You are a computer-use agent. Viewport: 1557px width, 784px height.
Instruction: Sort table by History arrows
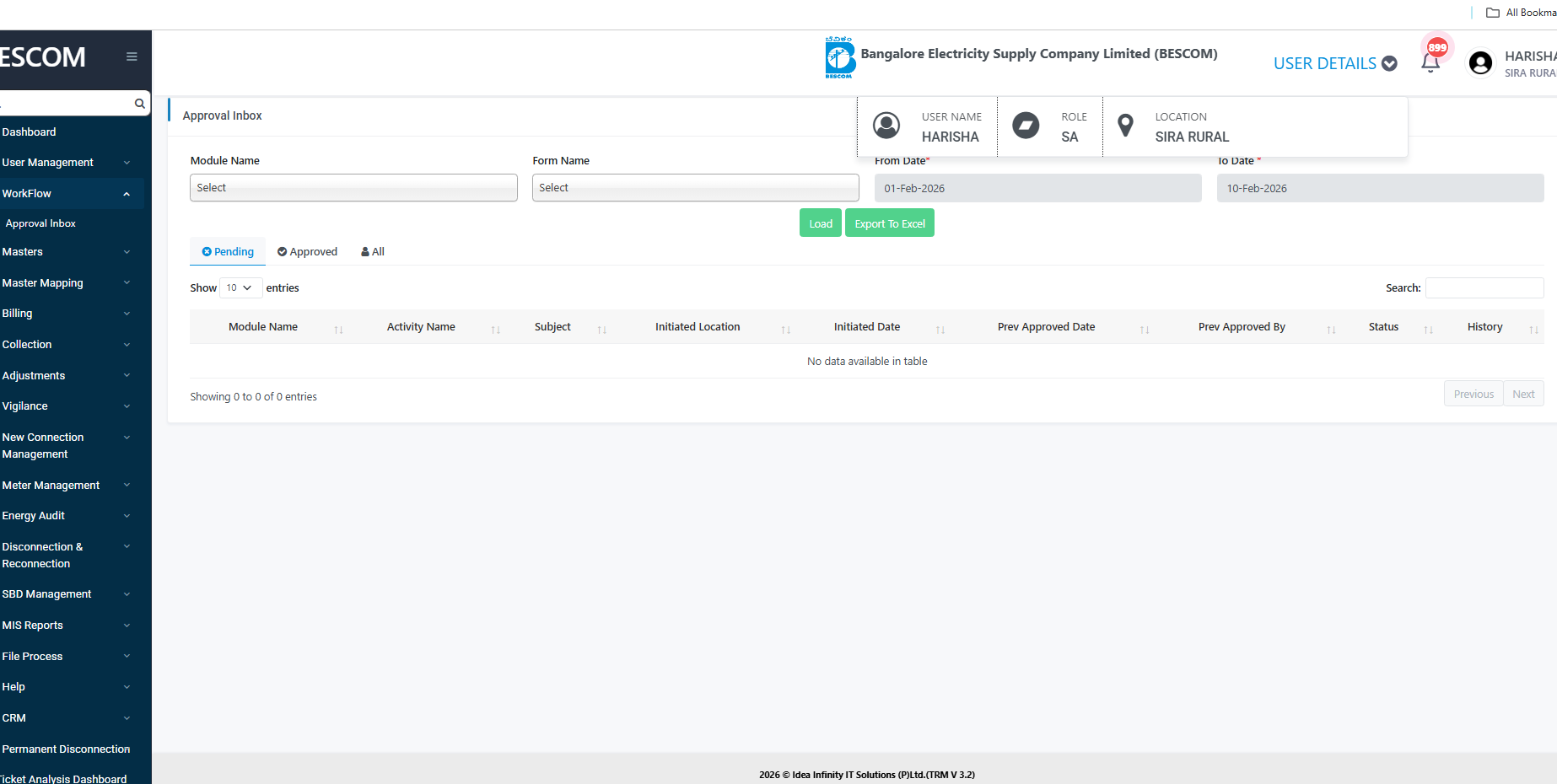1534,330
